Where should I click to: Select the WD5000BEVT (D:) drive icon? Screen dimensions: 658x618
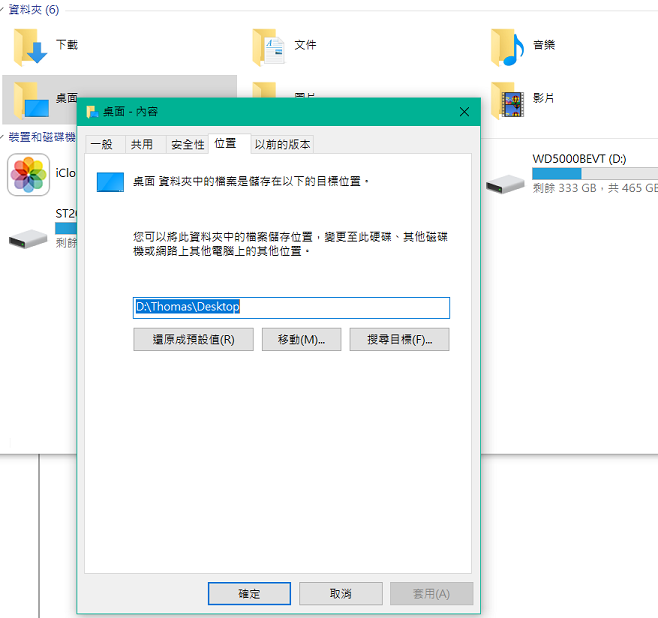click(505, 184)
